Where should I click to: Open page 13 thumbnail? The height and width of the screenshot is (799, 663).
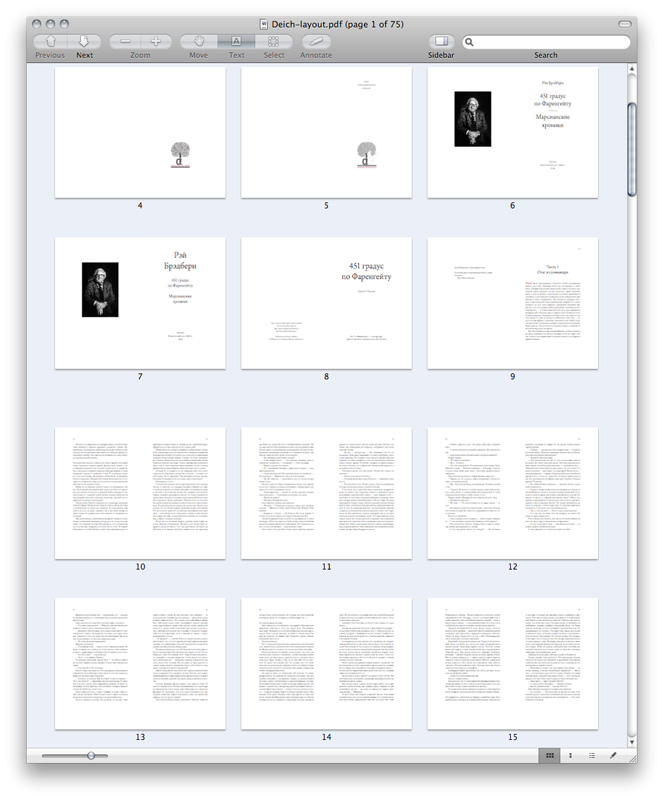pyautogui.click(x=140, y=664)
